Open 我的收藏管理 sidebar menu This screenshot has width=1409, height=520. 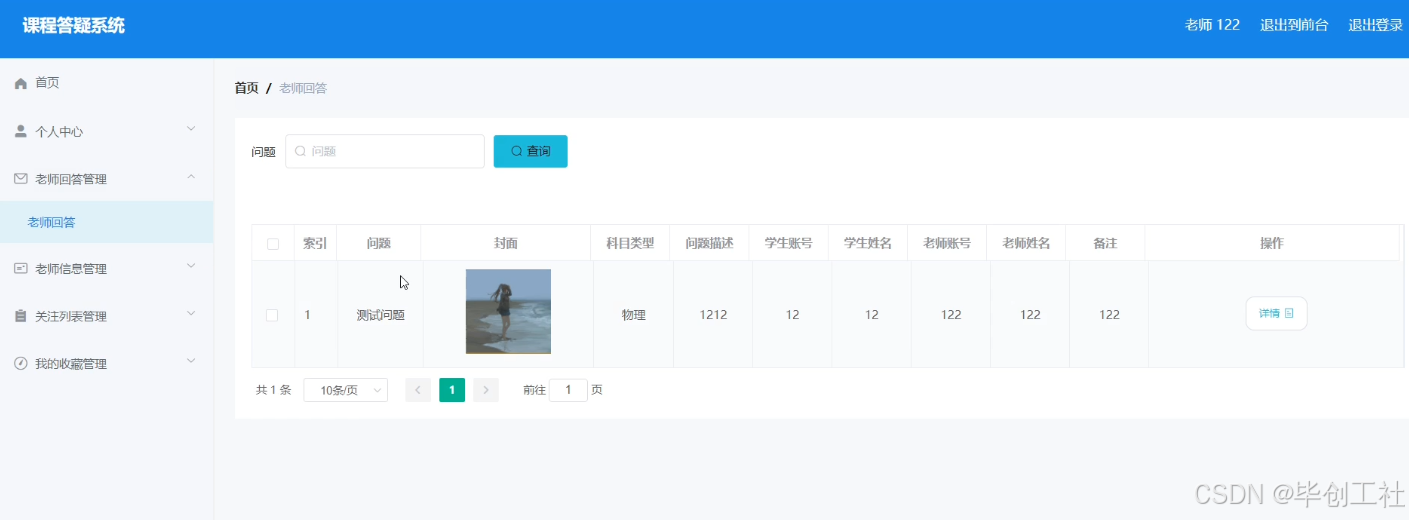106,364
